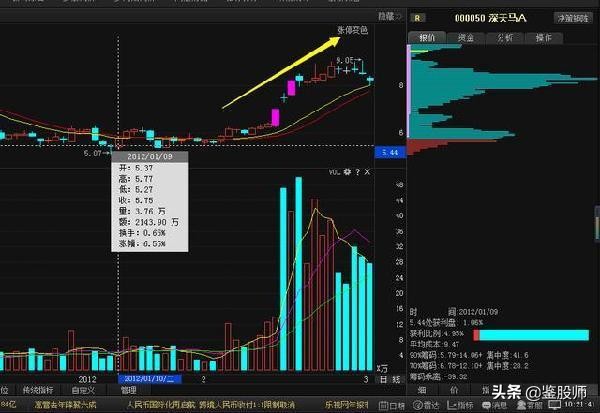Select the 传统指标 bottom tab
Viewport: 600px width, 413px height.
[x=38, y=390]
